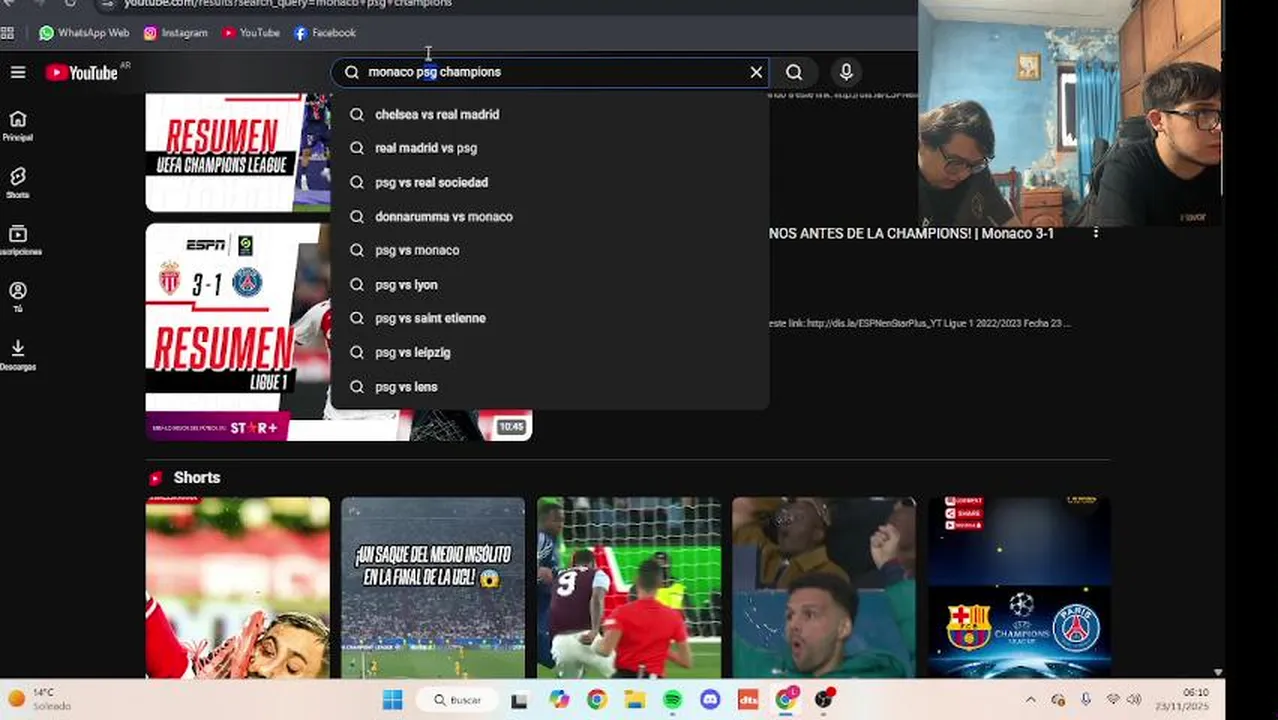This screenshot has width=1278, height=720.
Task: Clear the YouTube search box text
Action: pos(756,72)
